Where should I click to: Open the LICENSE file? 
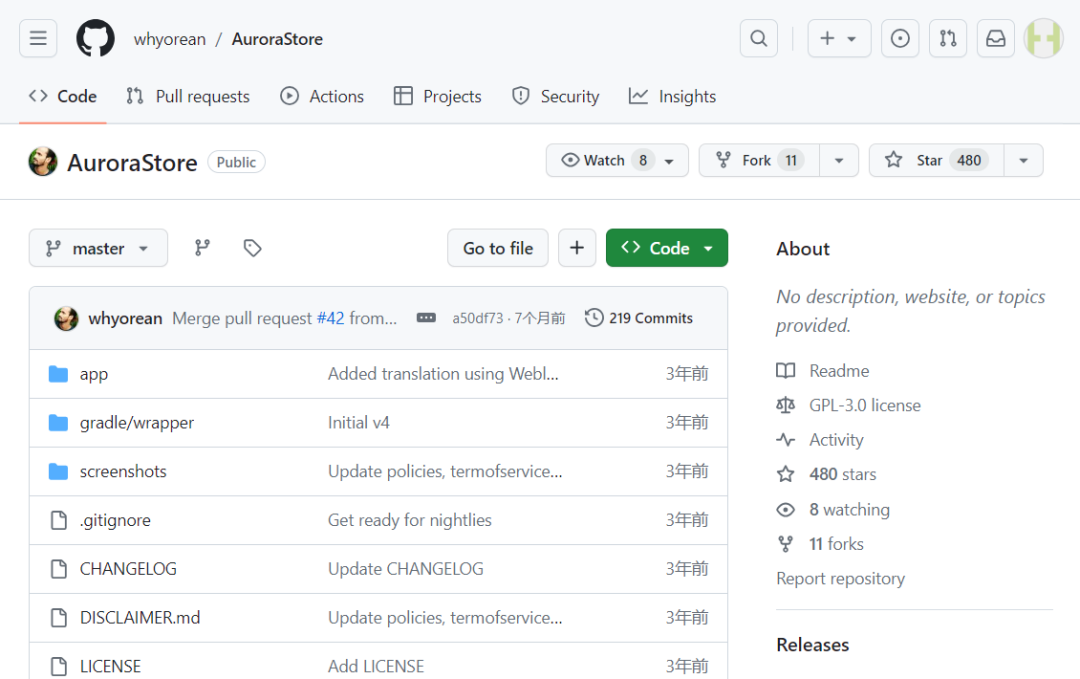[x=110, y=667]
